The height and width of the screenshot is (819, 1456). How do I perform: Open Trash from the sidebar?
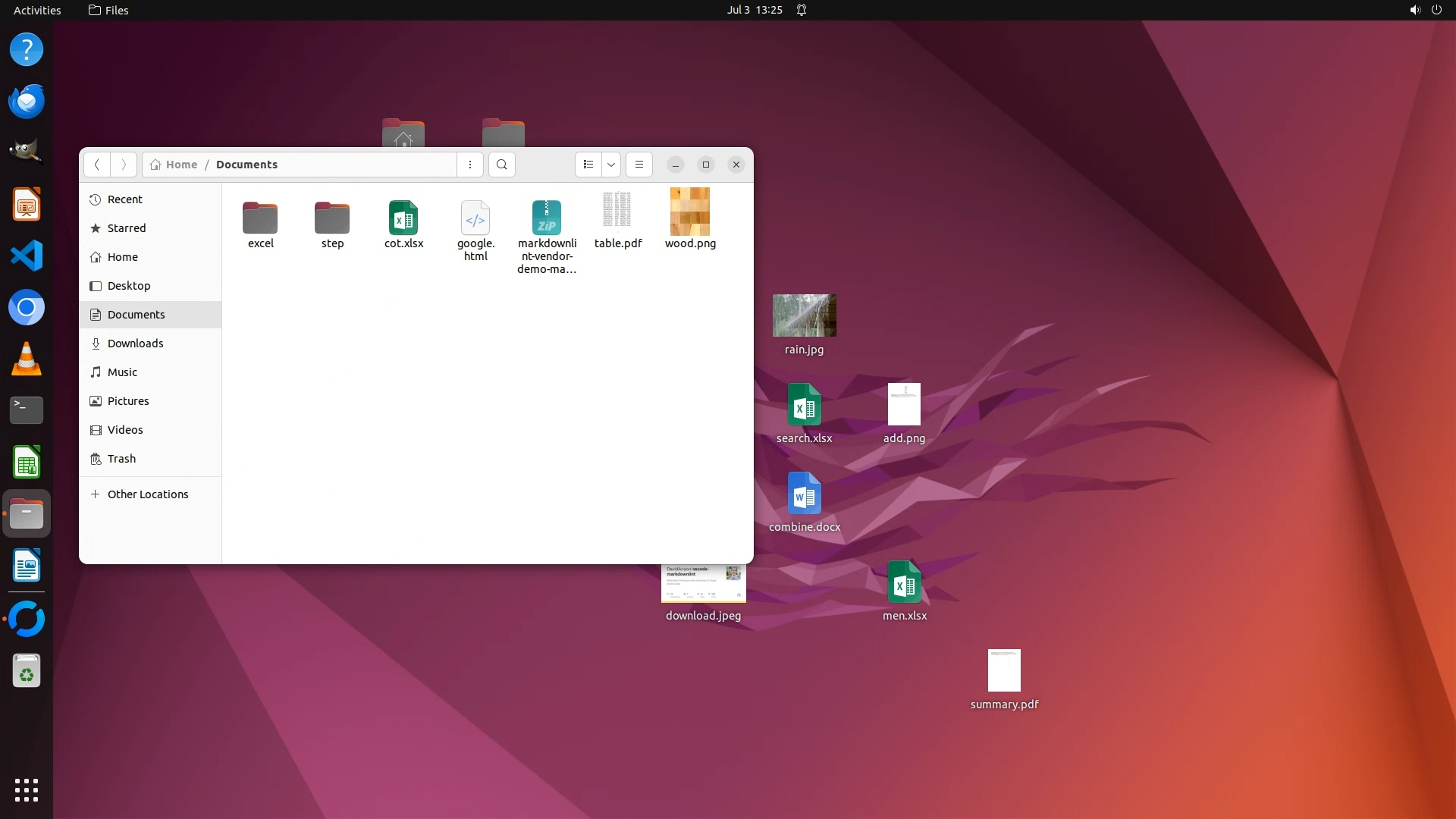[x=121, y=459]
